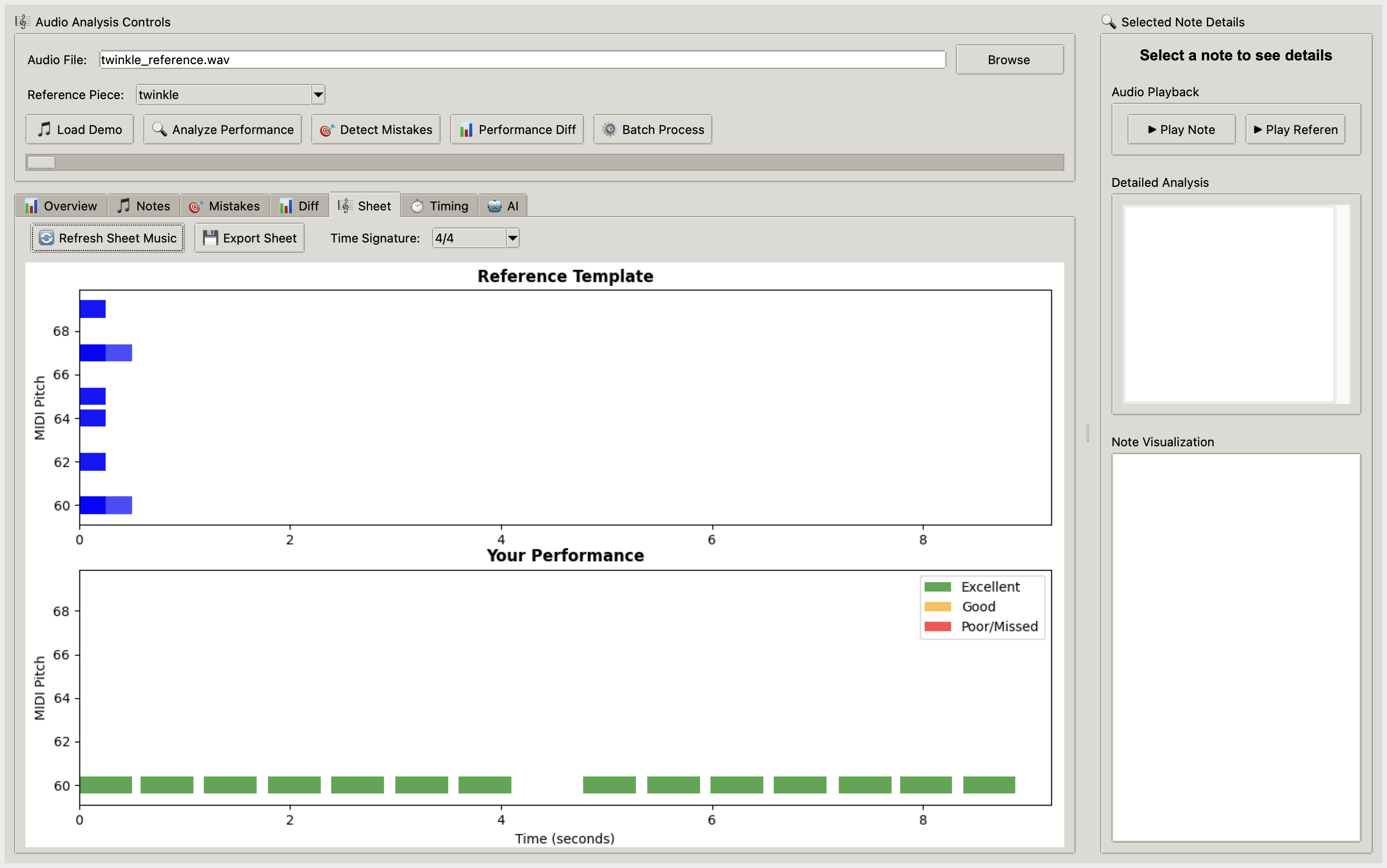Screen dimensions: 1387x868
Task: Expand the Time Signature dropdown
Action: click(512, 238)
